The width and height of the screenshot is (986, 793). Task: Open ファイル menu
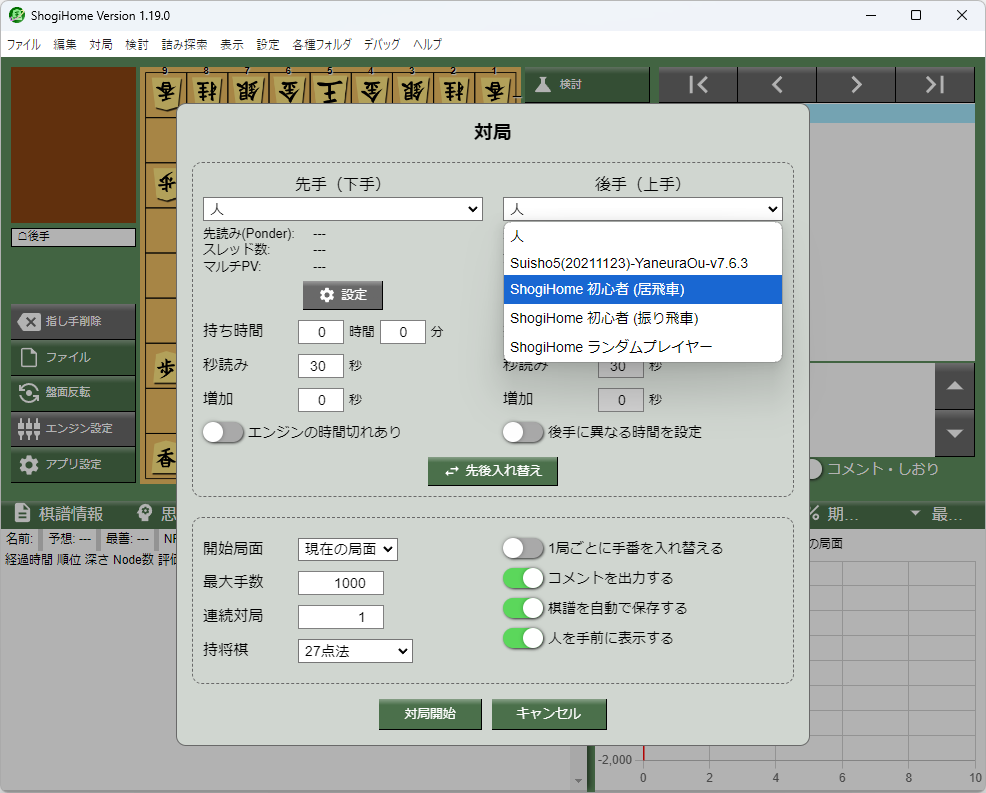point(23,45)
